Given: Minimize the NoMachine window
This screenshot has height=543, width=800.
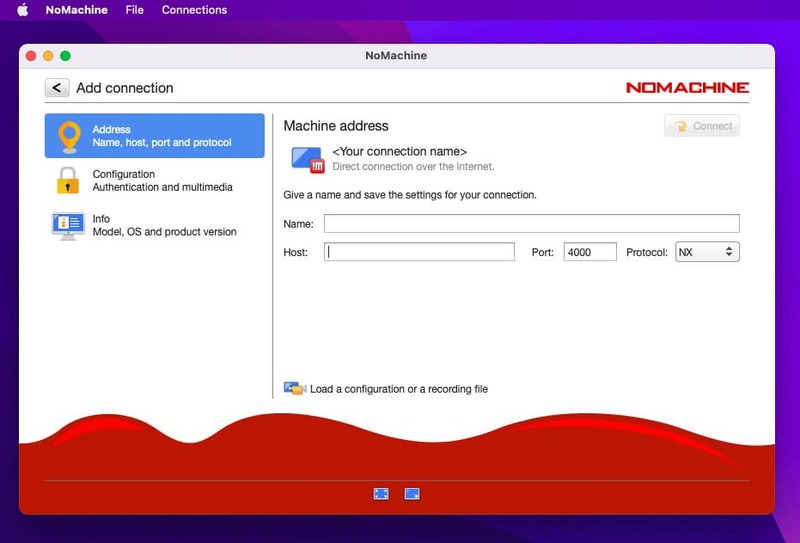Looking at the screenshot, I should 48,56.
